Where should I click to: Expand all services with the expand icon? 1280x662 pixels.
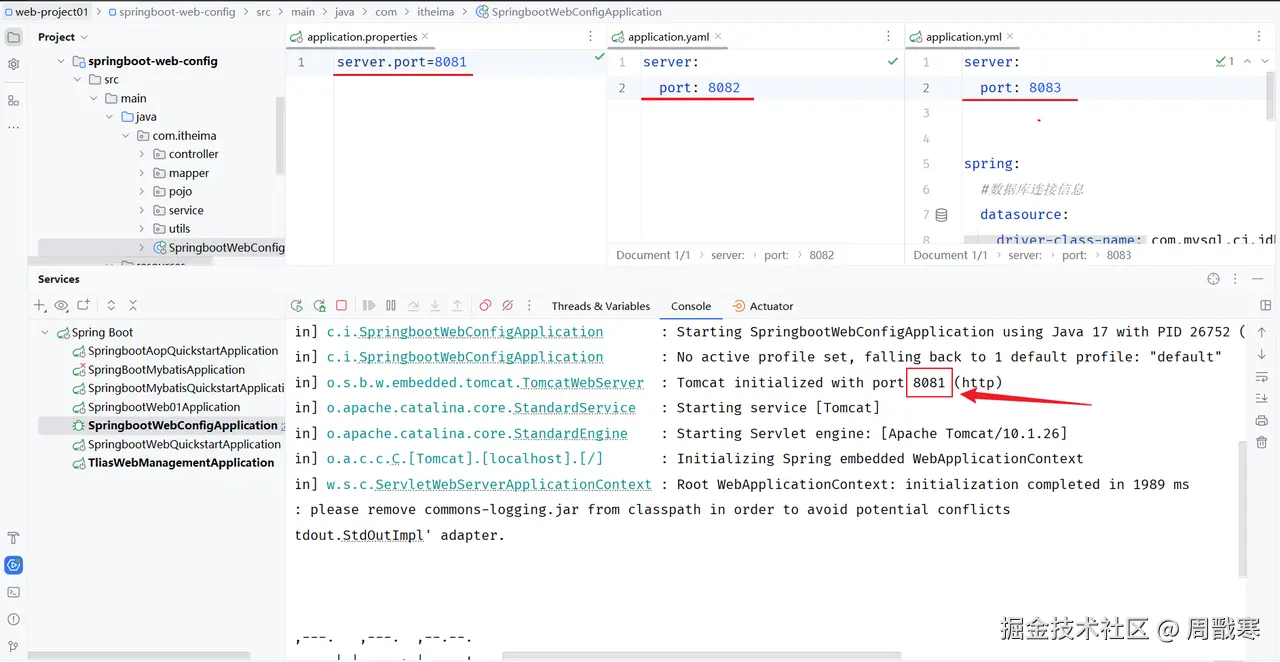click(x=111, y=305)
